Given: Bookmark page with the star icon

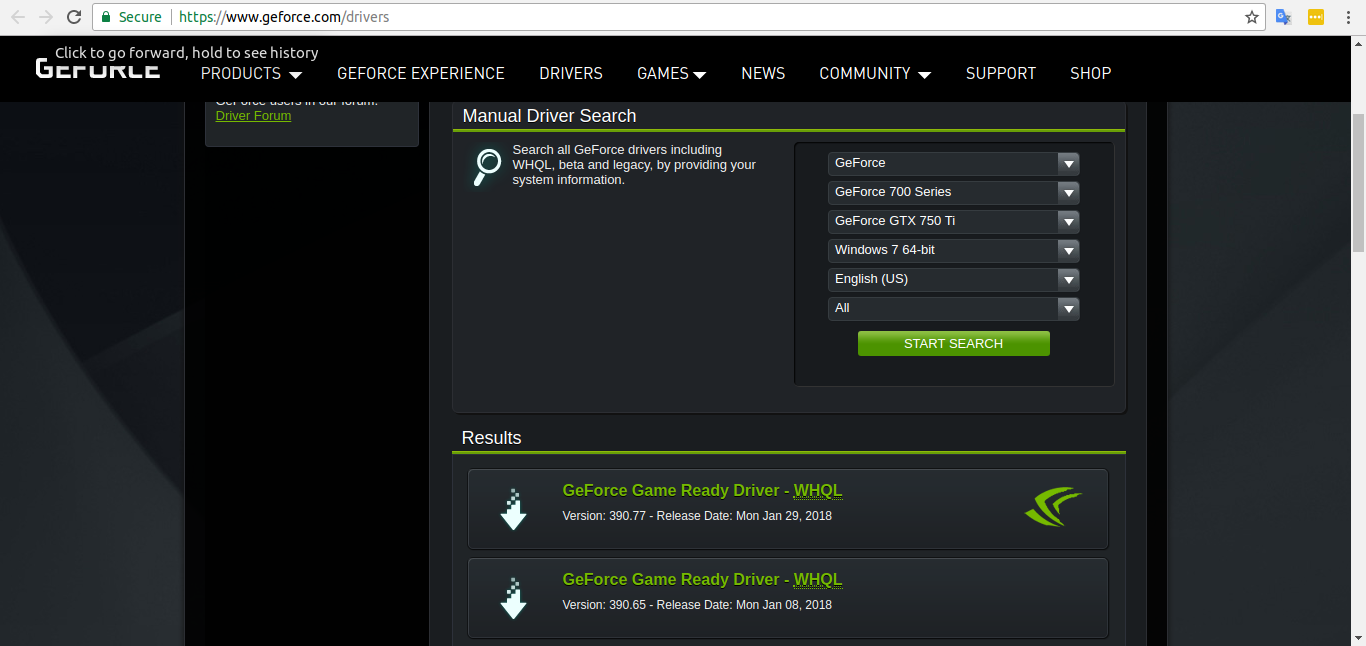Looking at the screenshot, I should coord(1251,17).
